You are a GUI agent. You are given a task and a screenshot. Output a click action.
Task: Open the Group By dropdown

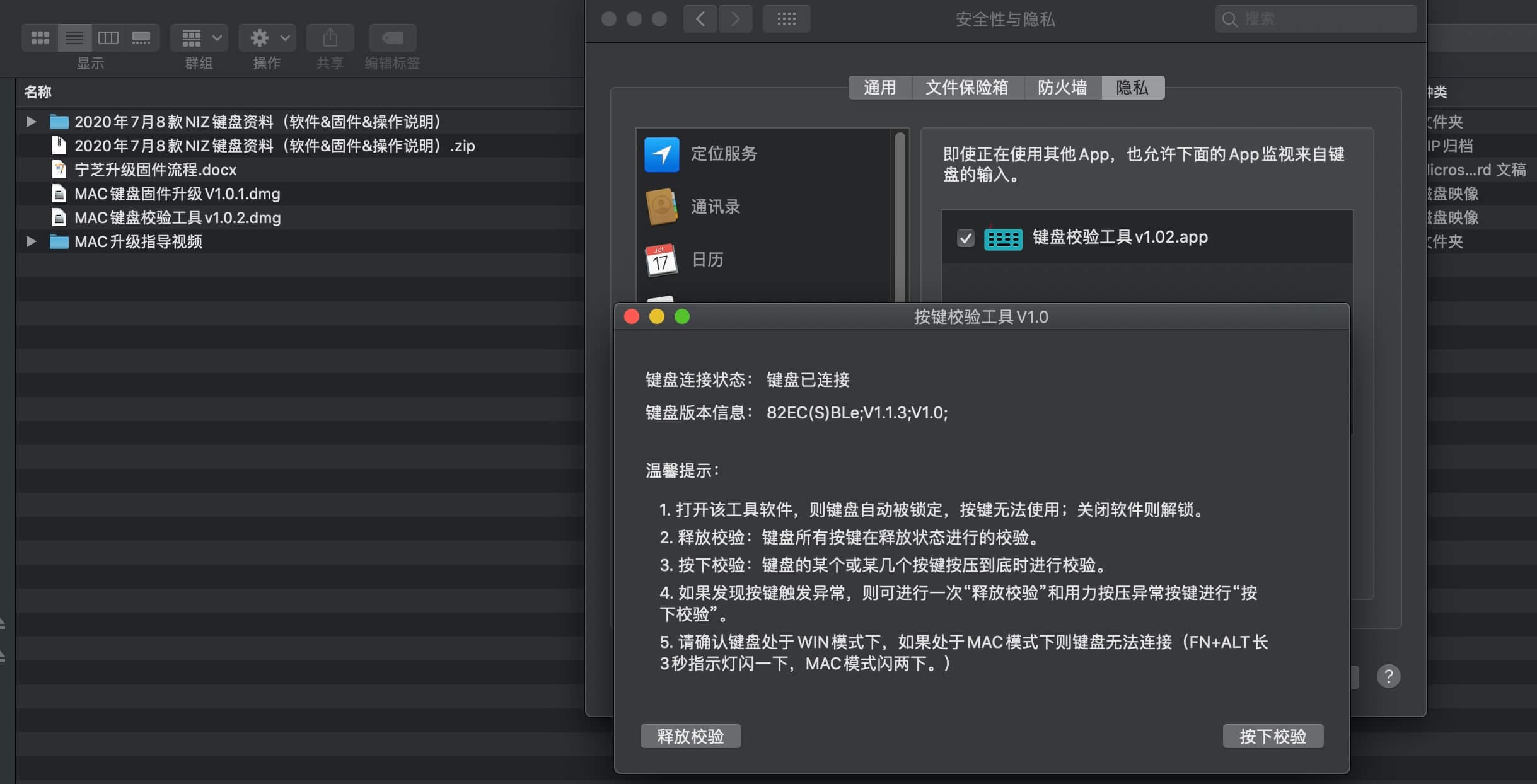[x=199, y=38]
